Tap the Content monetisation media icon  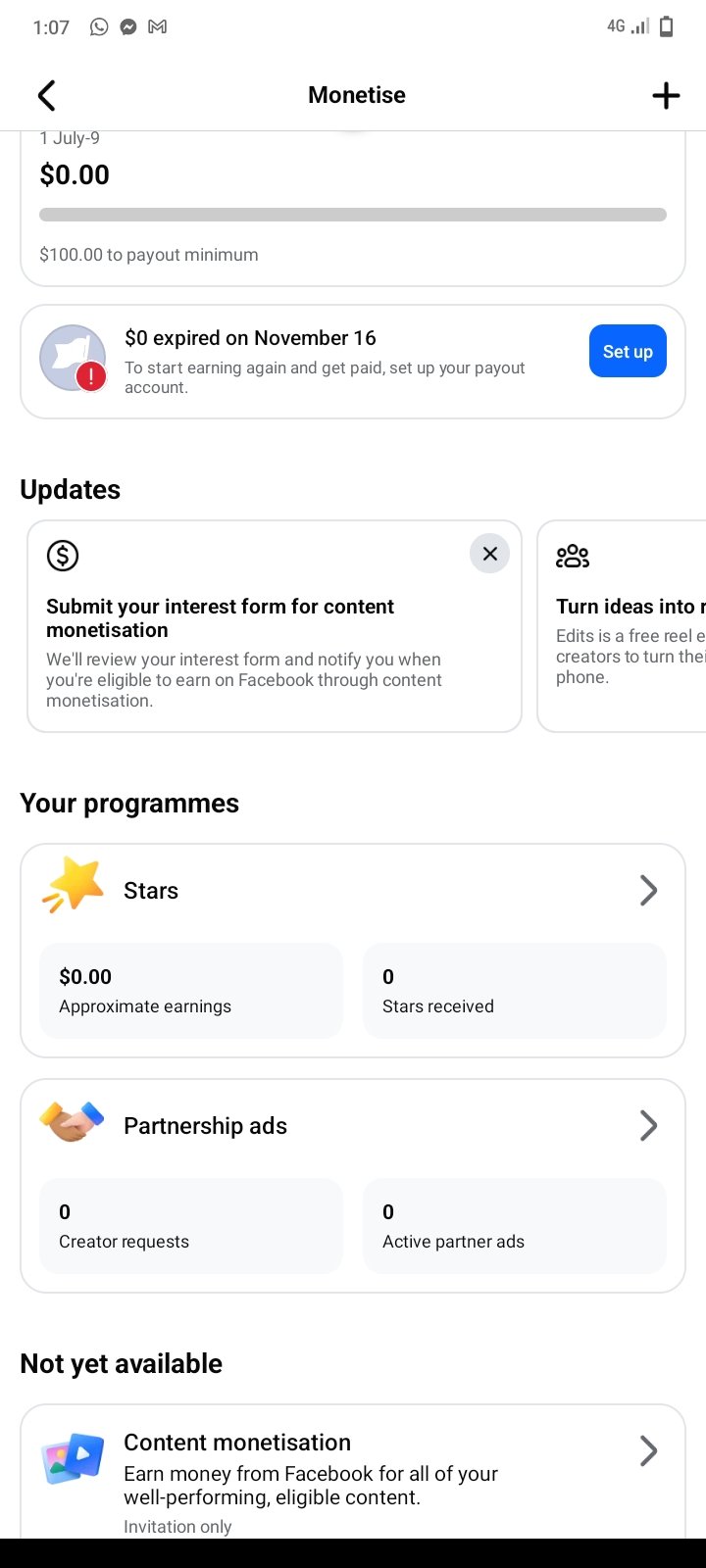[x=73, y=1459]
